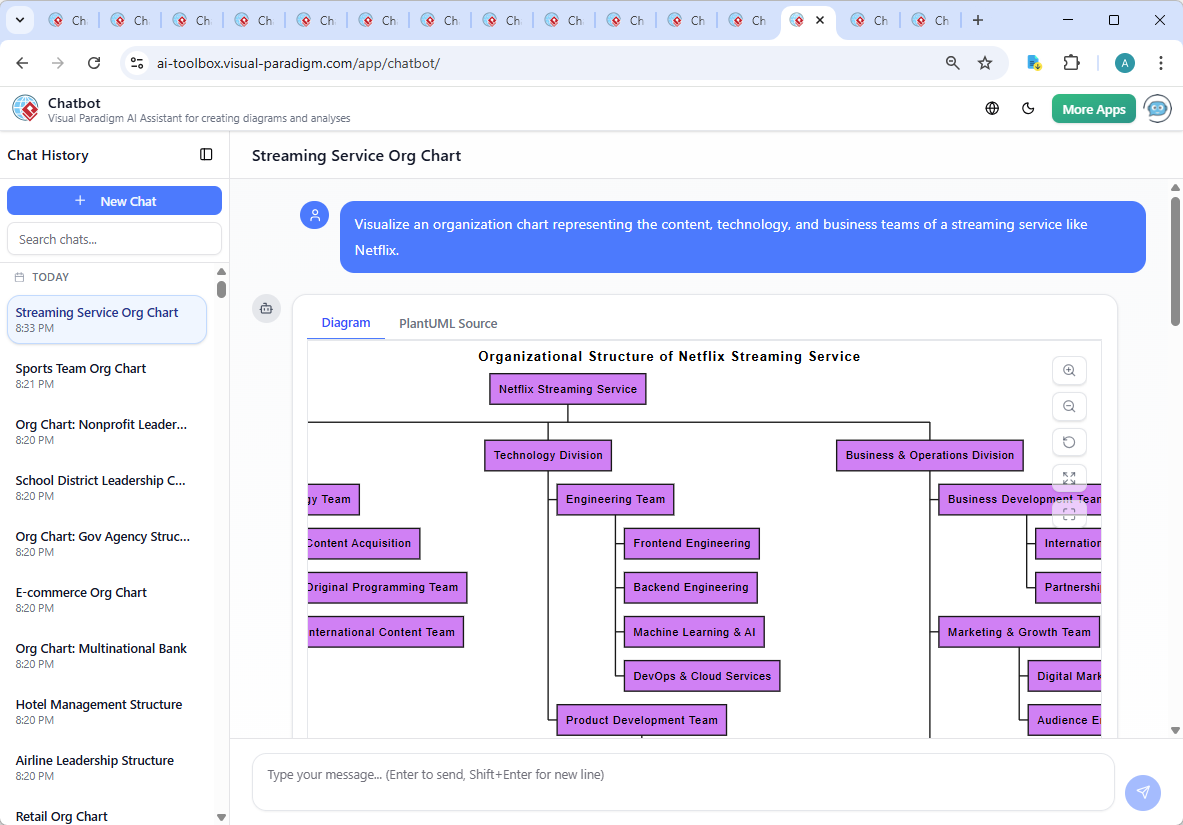Screen dimensions: 1183x825
Task: Click the send message arrow button
Action: (1142, 792)
